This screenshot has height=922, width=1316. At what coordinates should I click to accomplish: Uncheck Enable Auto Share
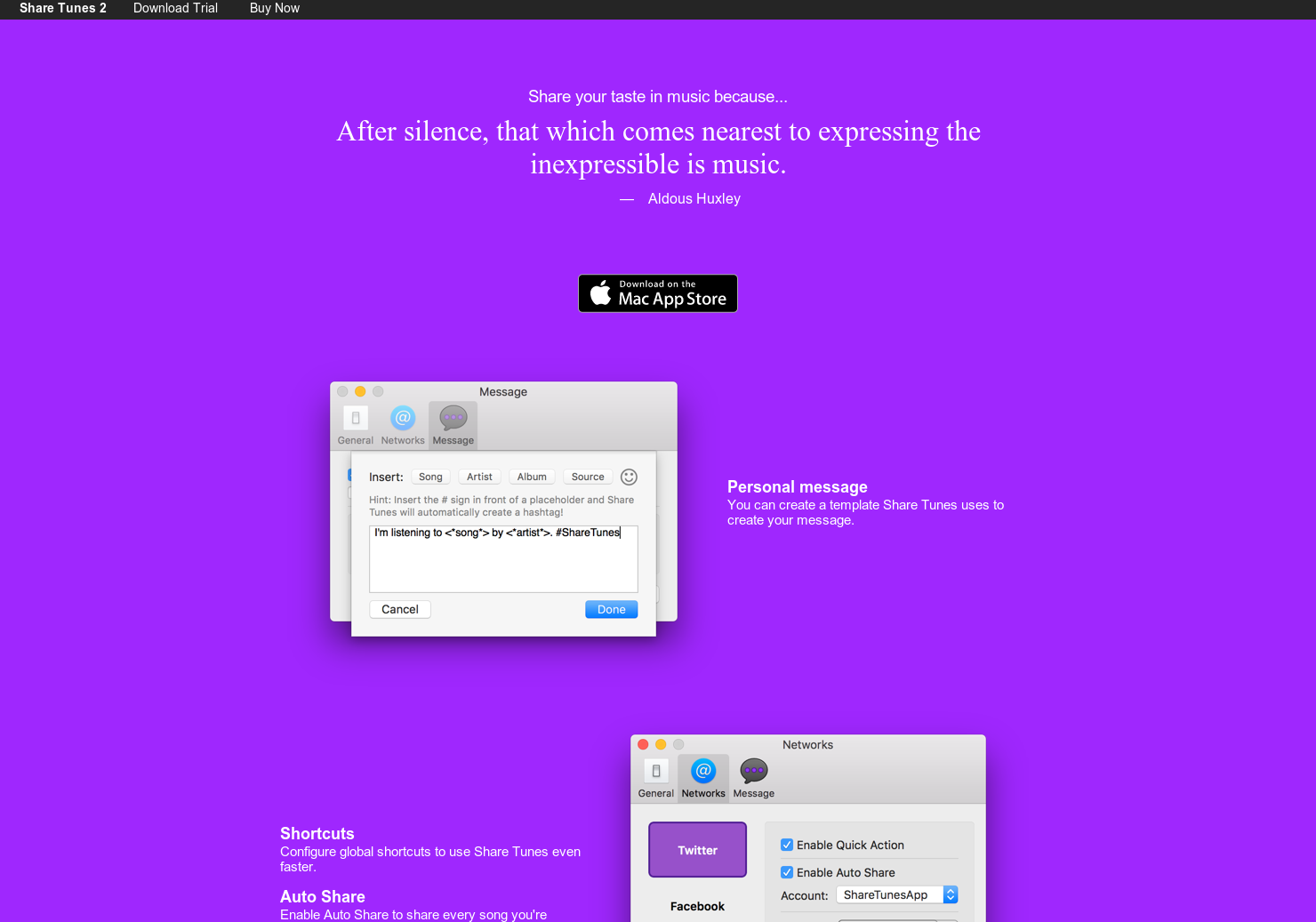787,872
